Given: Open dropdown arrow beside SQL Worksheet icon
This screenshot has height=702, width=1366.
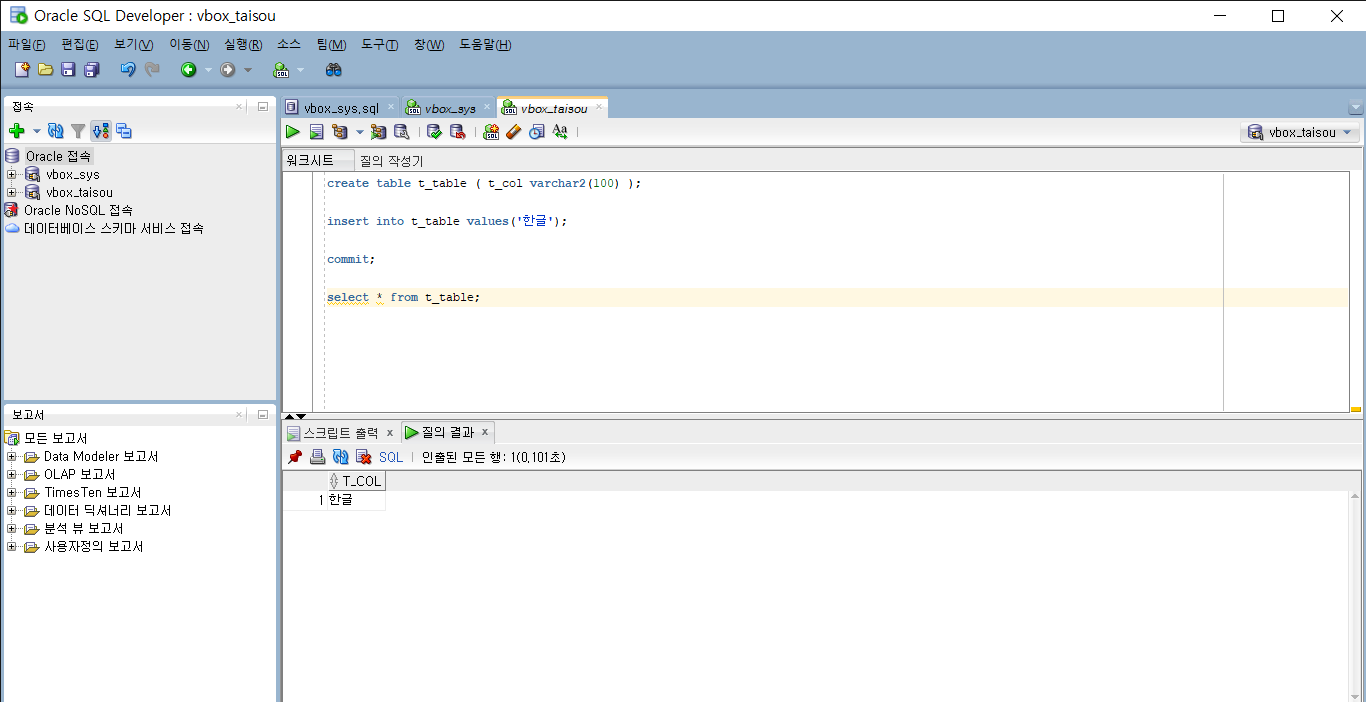Looking at the screenshot, I should click(300, 70).
